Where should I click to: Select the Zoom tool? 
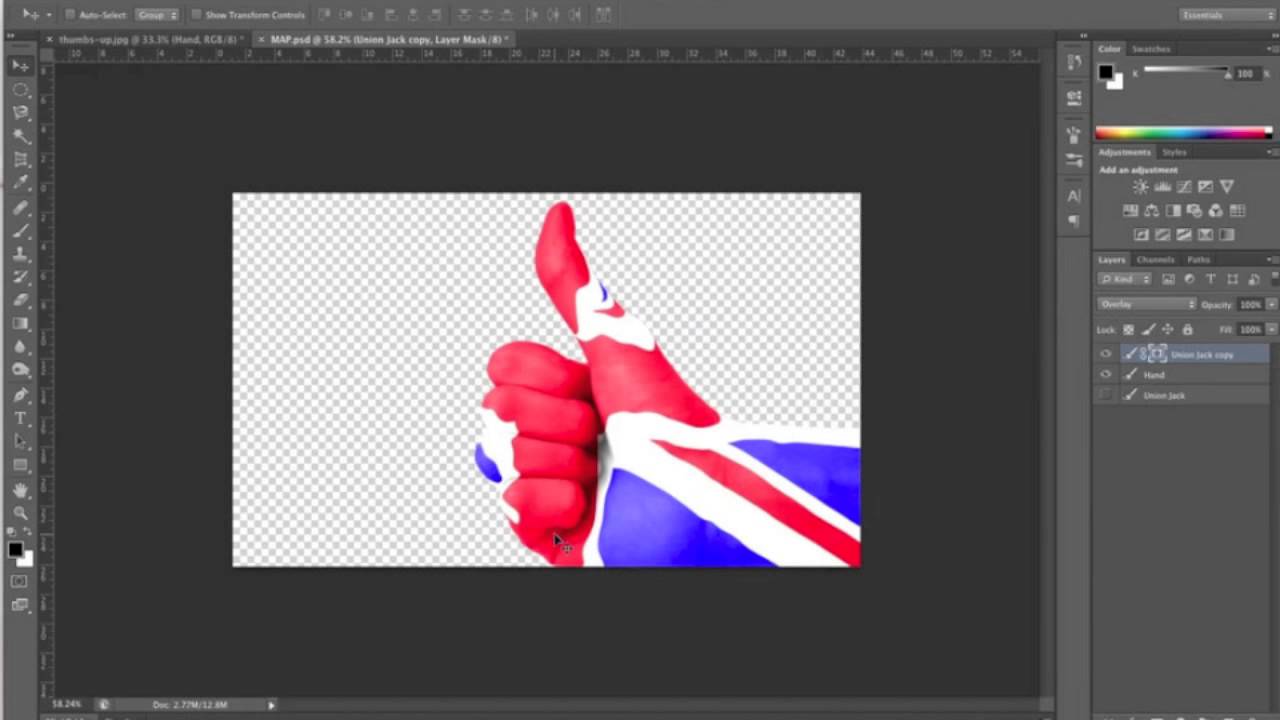click(20, 513)
